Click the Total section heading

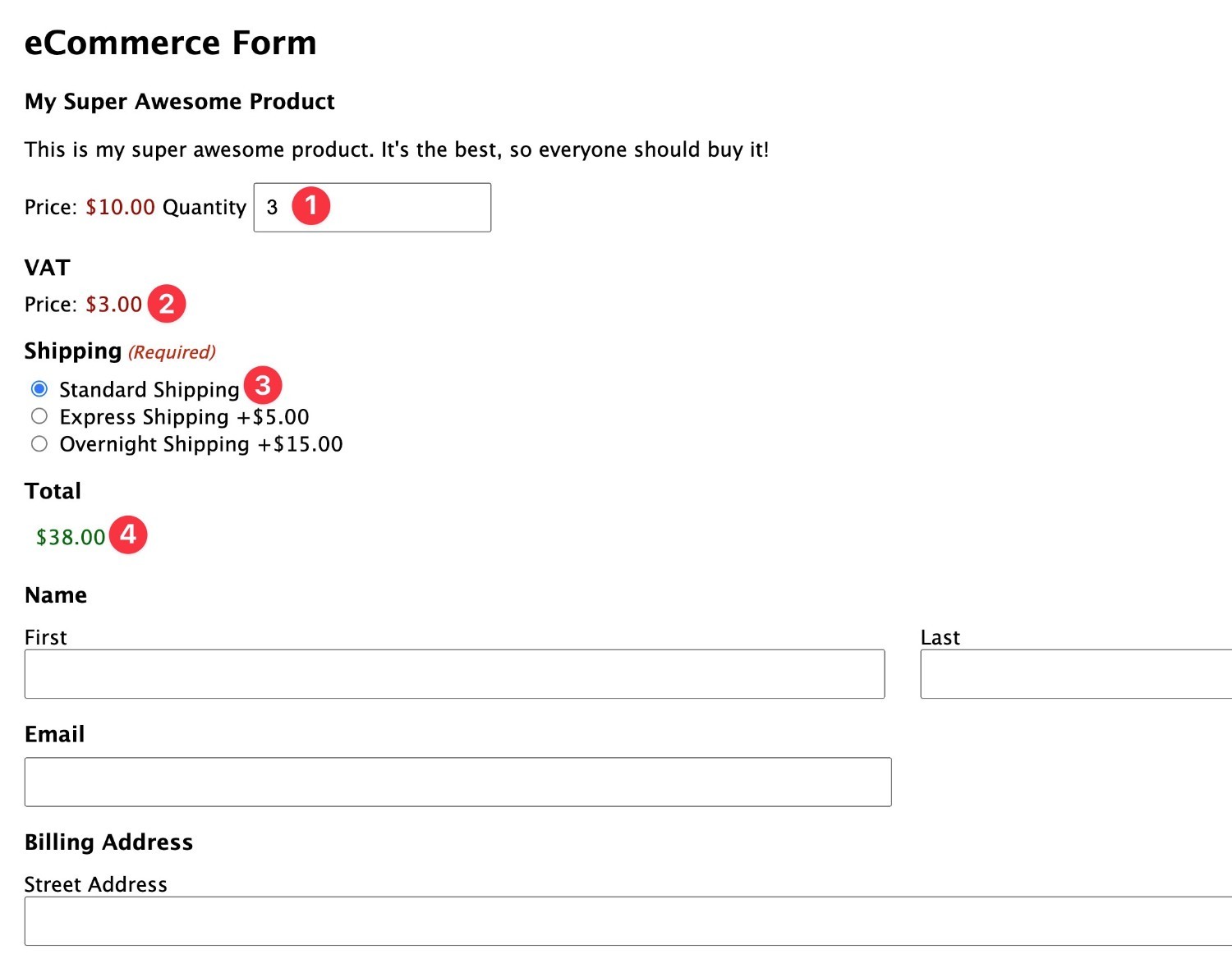[53, 490]
